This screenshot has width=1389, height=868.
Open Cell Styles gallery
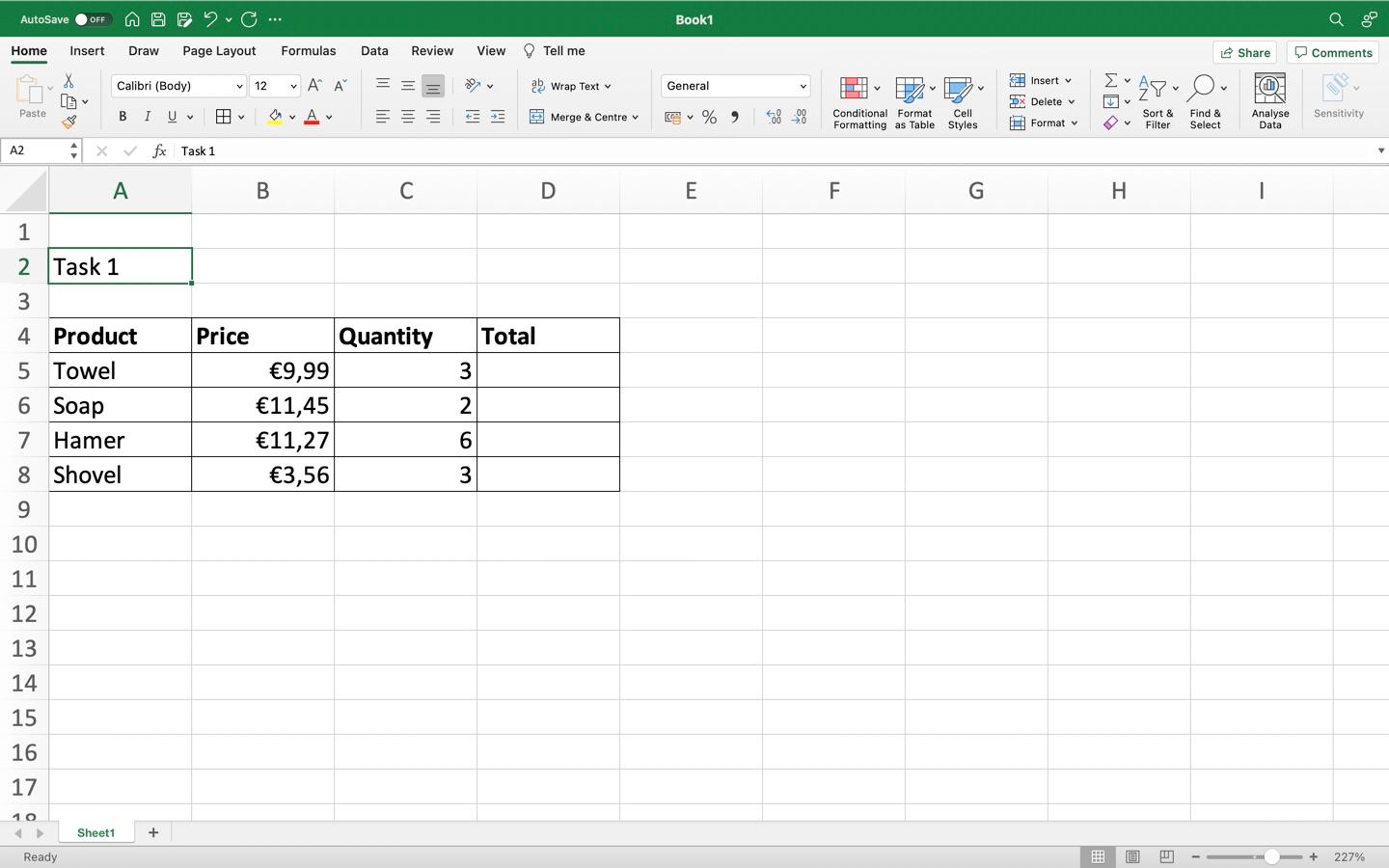(963, 102)
